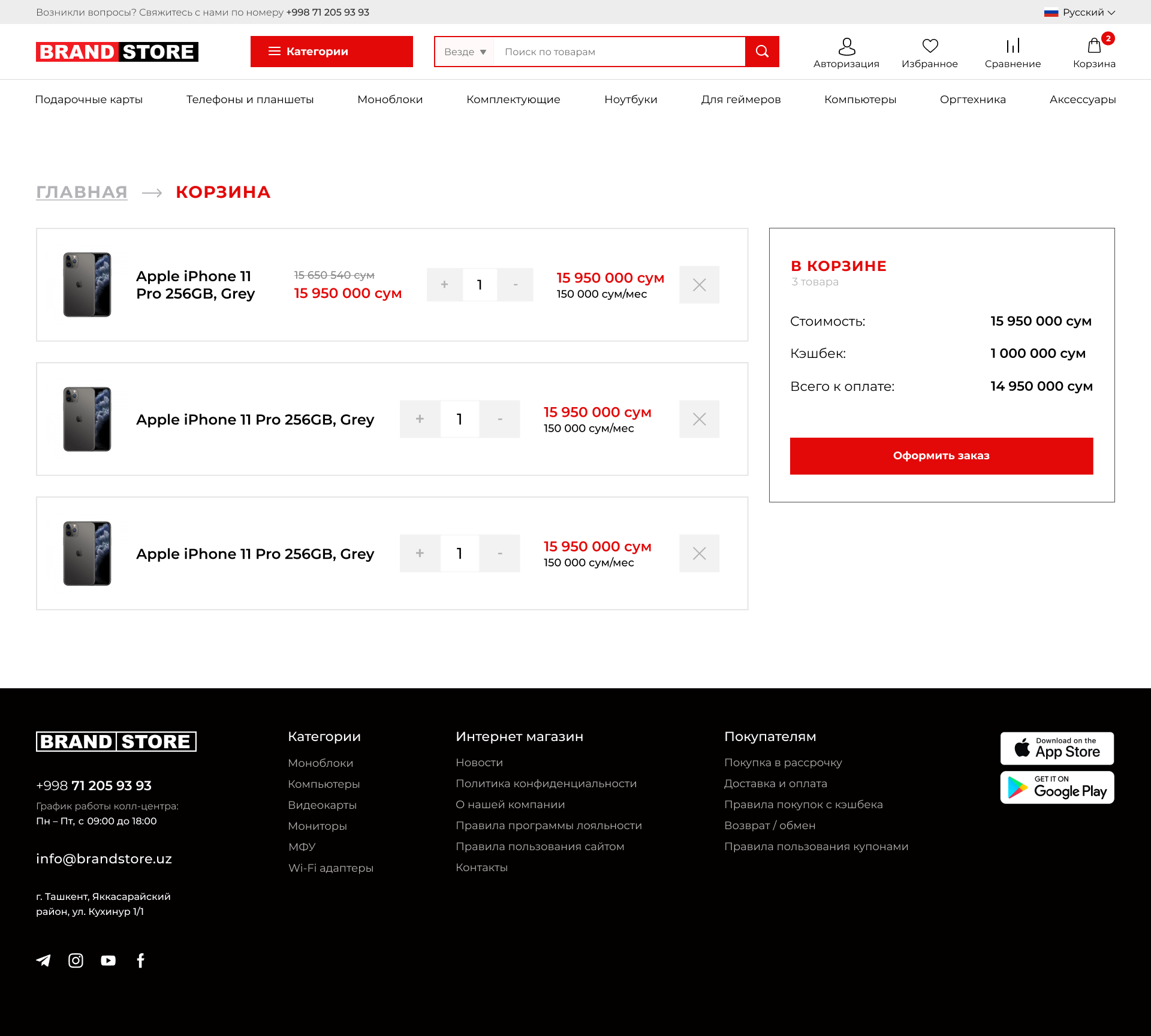Viewport: 1151px width, 1036px height.
Task: Expand the Русский language selector
Action: pyautogui.click(x=1079, y=12)
